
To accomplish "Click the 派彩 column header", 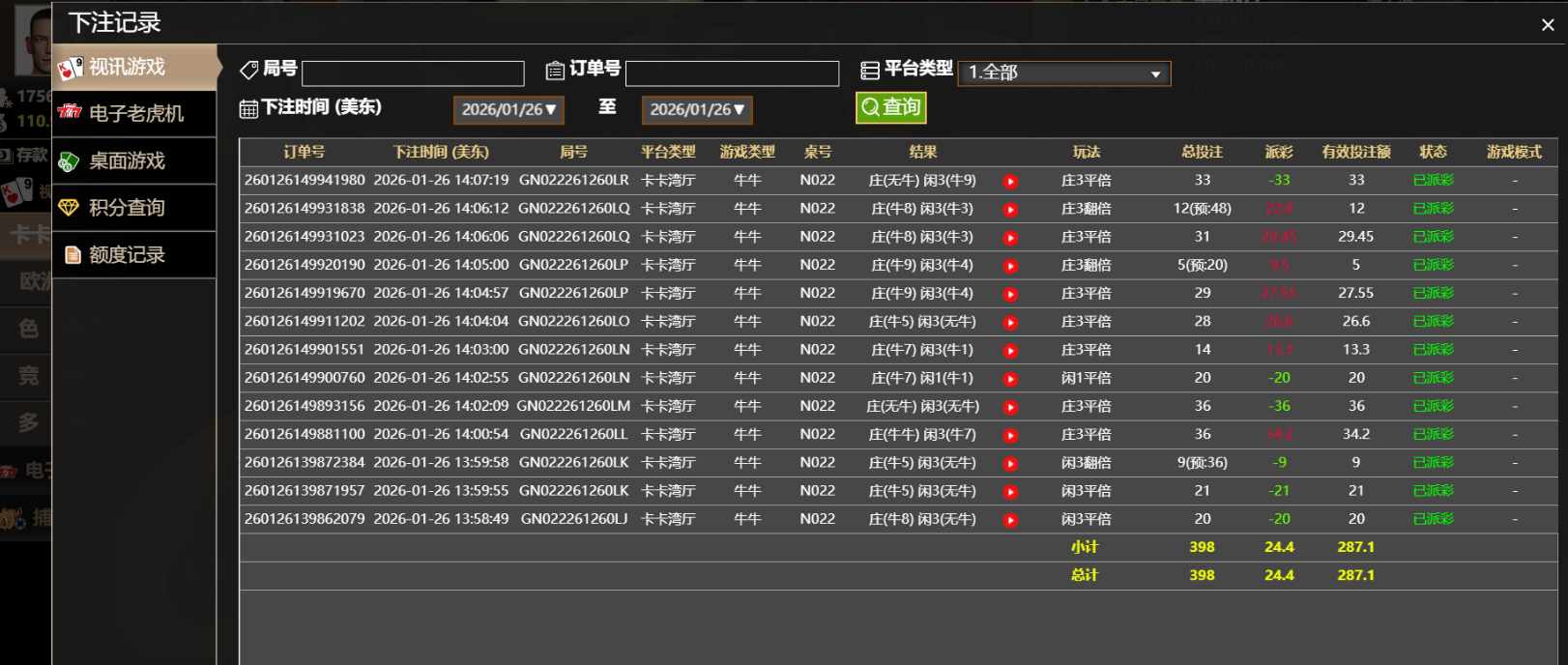I will [x=1278, y=153].
